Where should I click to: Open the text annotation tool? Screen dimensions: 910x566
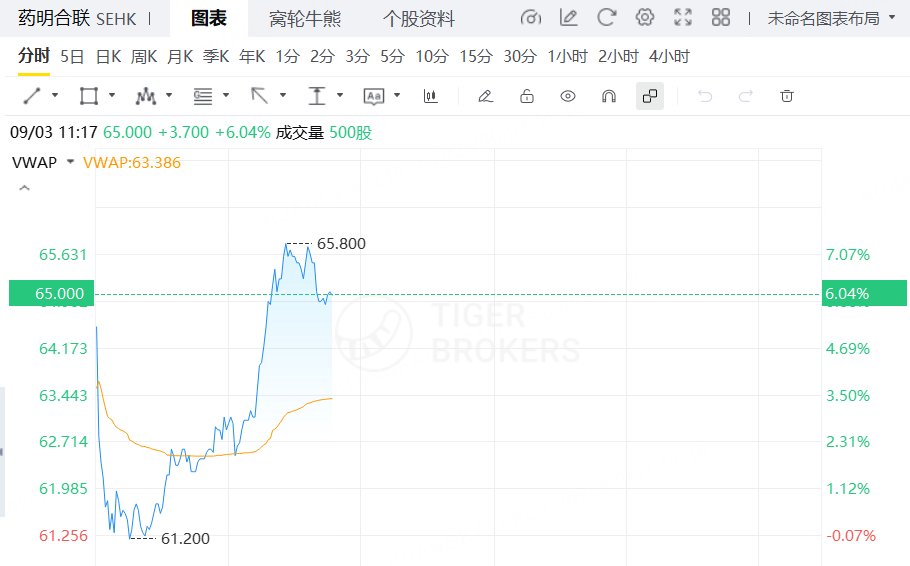click(374, 96)
